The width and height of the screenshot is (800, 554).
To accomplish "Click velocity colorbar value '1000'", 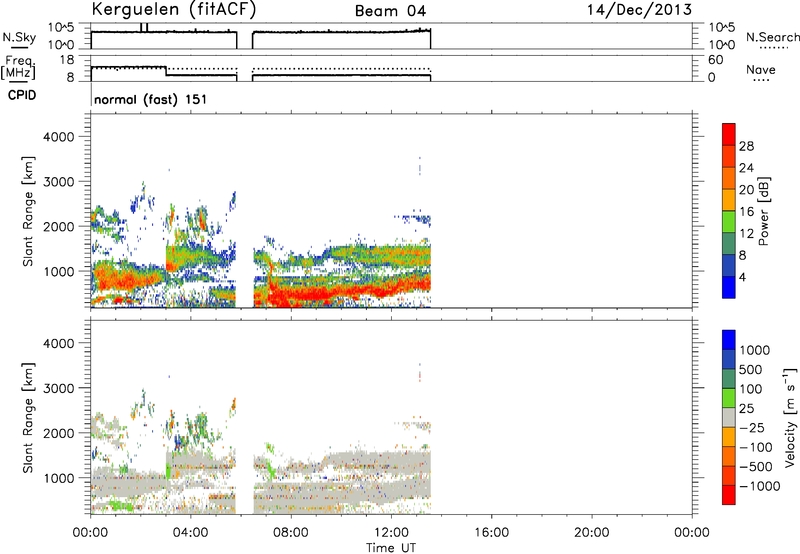I will [755, 350].
